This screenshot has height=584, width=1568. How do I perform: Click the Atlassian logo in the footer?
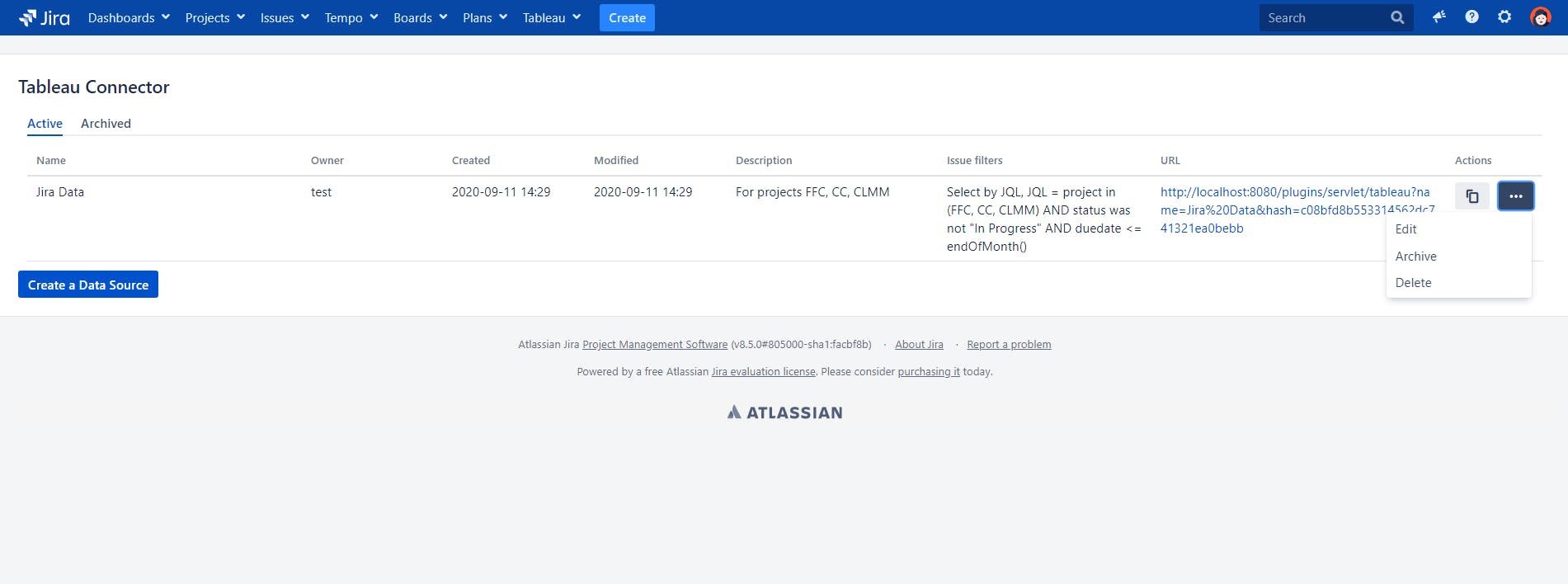tap(784, 412)
